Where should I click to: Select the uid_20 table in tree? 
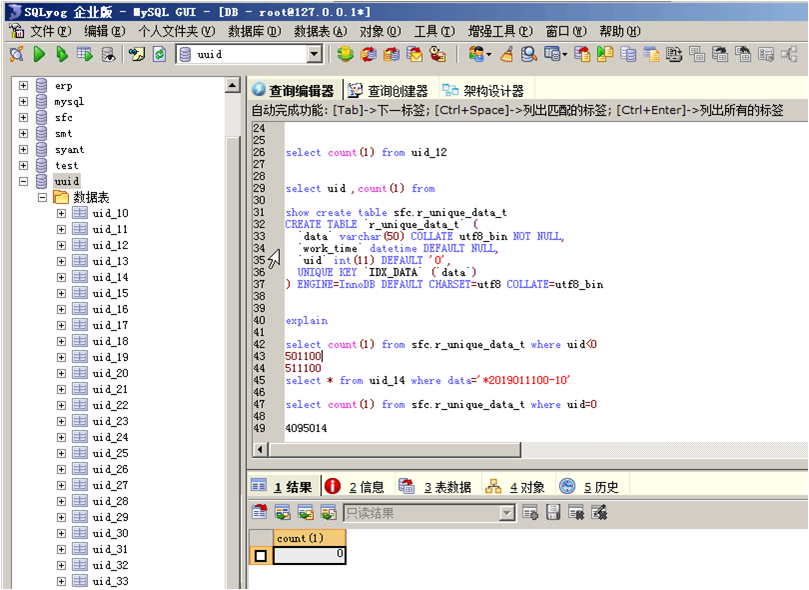pos(110,373)
